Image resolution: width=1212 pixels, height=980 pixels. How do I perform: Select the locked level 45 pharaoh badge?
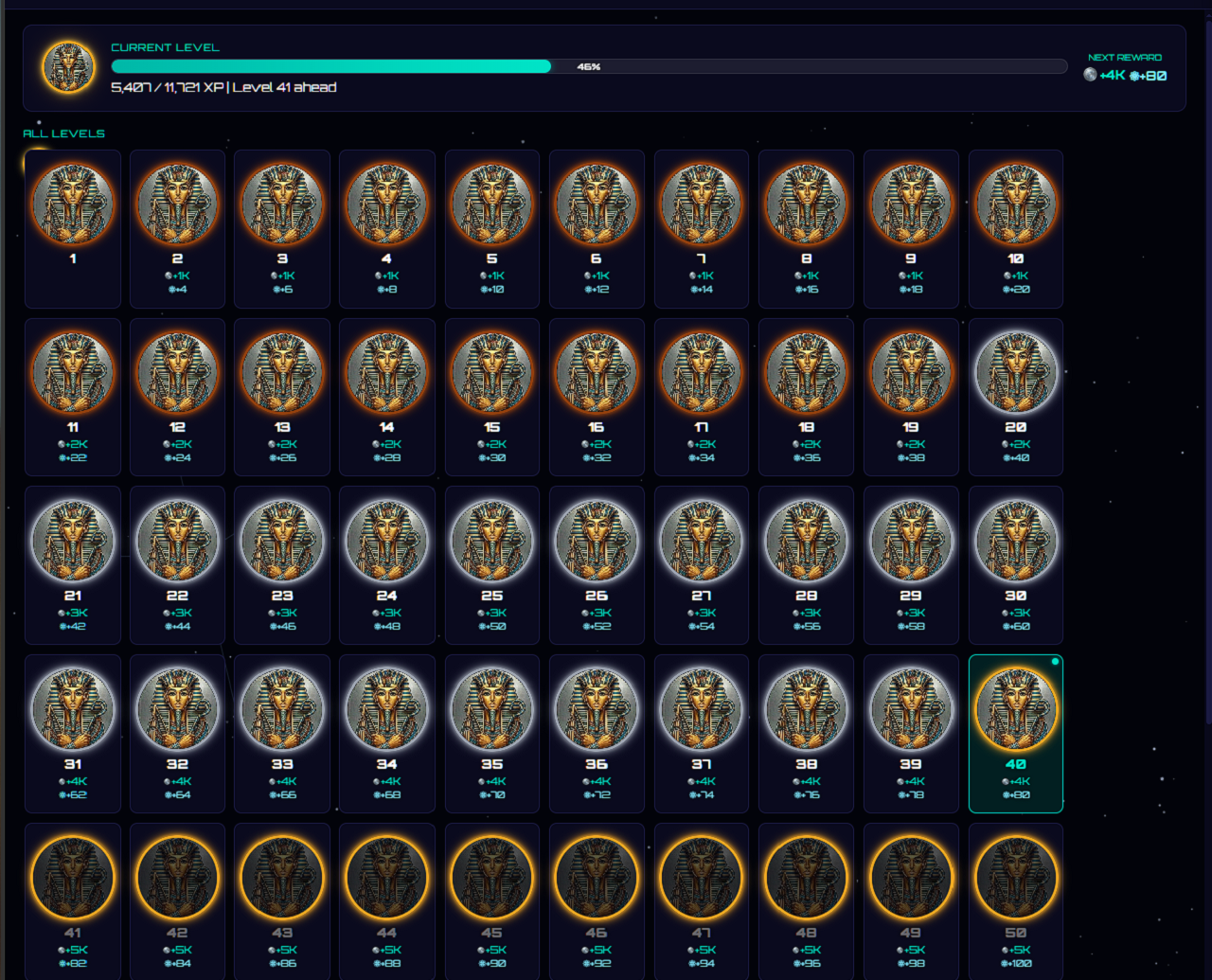pyautogui.click(x=491, y=879)
